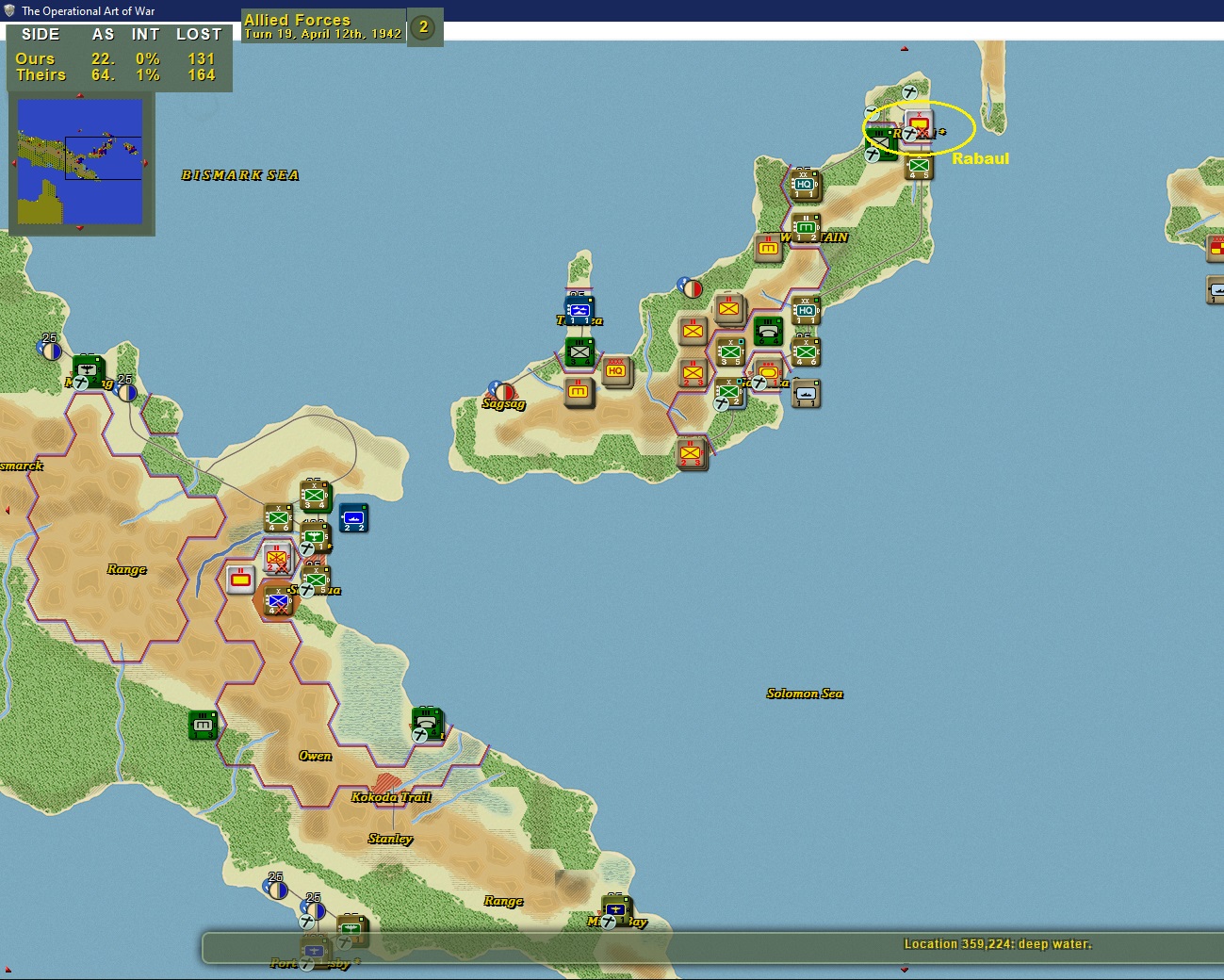
Task: Select the red motorized unit east of Sagsag
Action: (x=579, y=392)
